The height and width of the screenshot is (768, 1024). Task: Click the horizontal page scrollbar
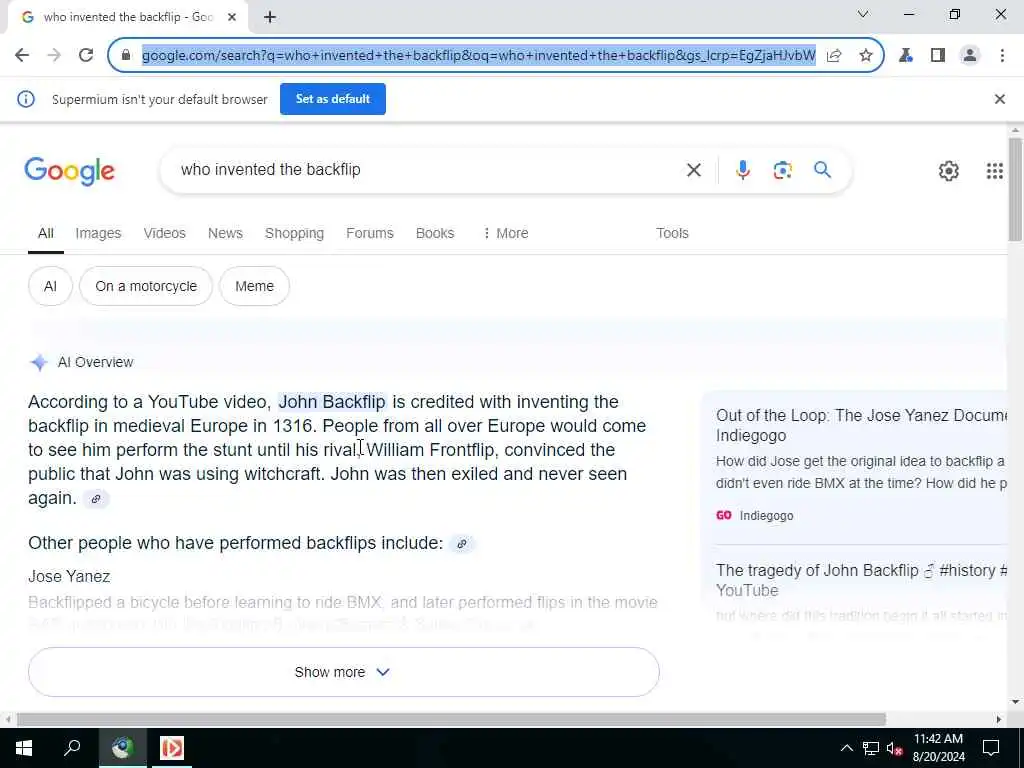(451, 719)
